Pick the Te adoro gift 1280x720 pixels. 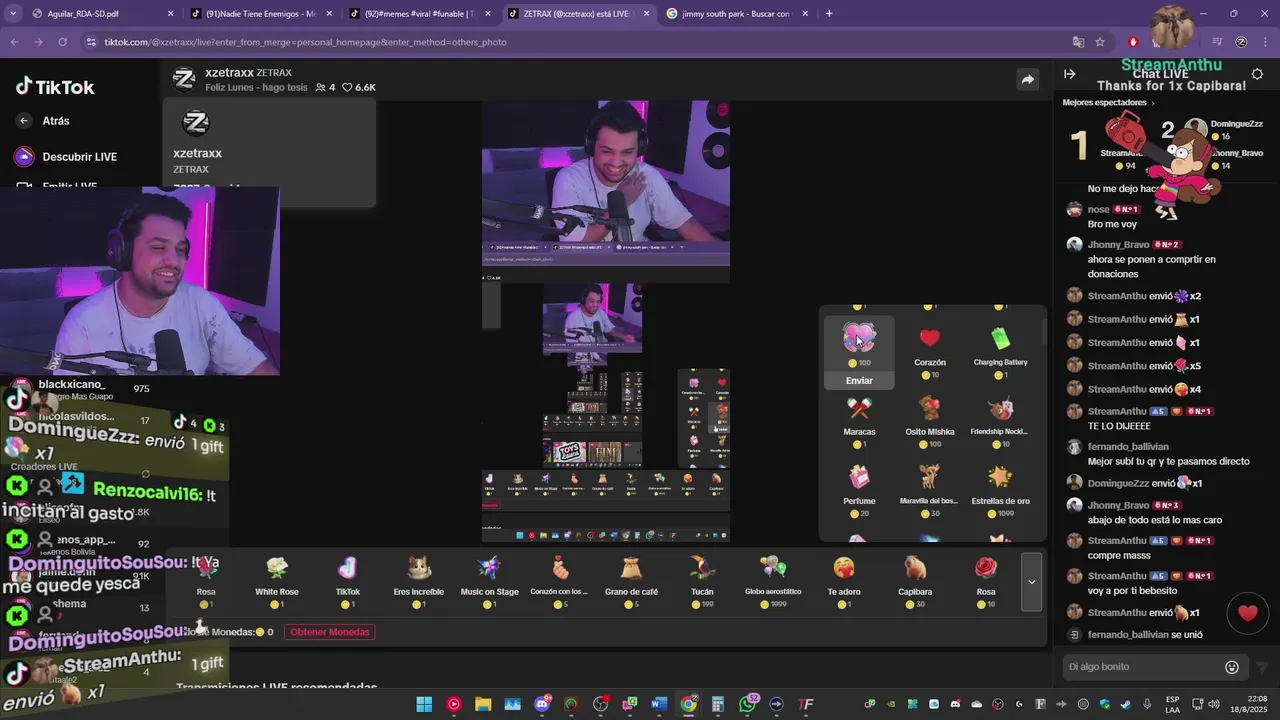844,581
